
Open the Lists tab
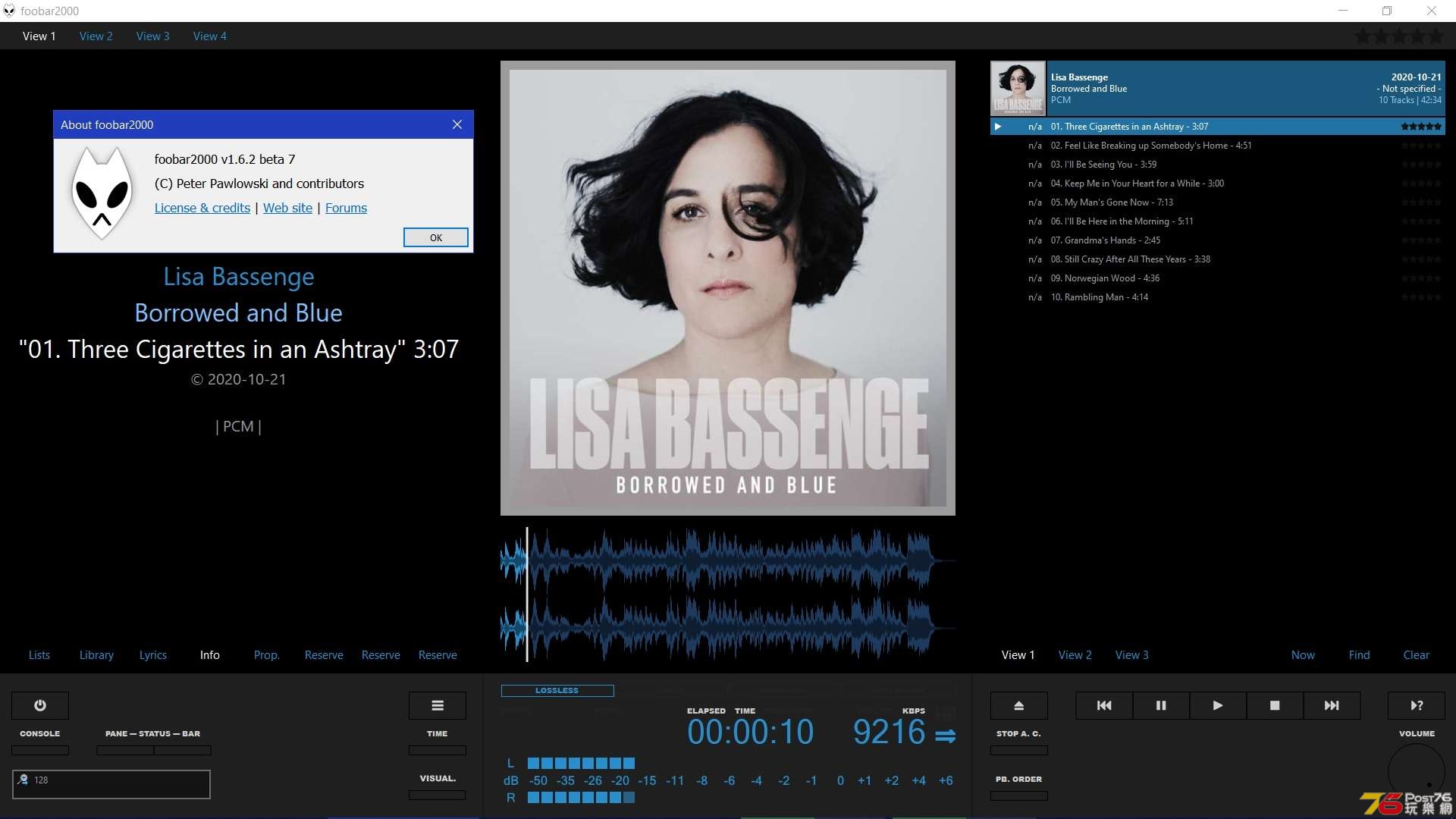tap(39, 654)
